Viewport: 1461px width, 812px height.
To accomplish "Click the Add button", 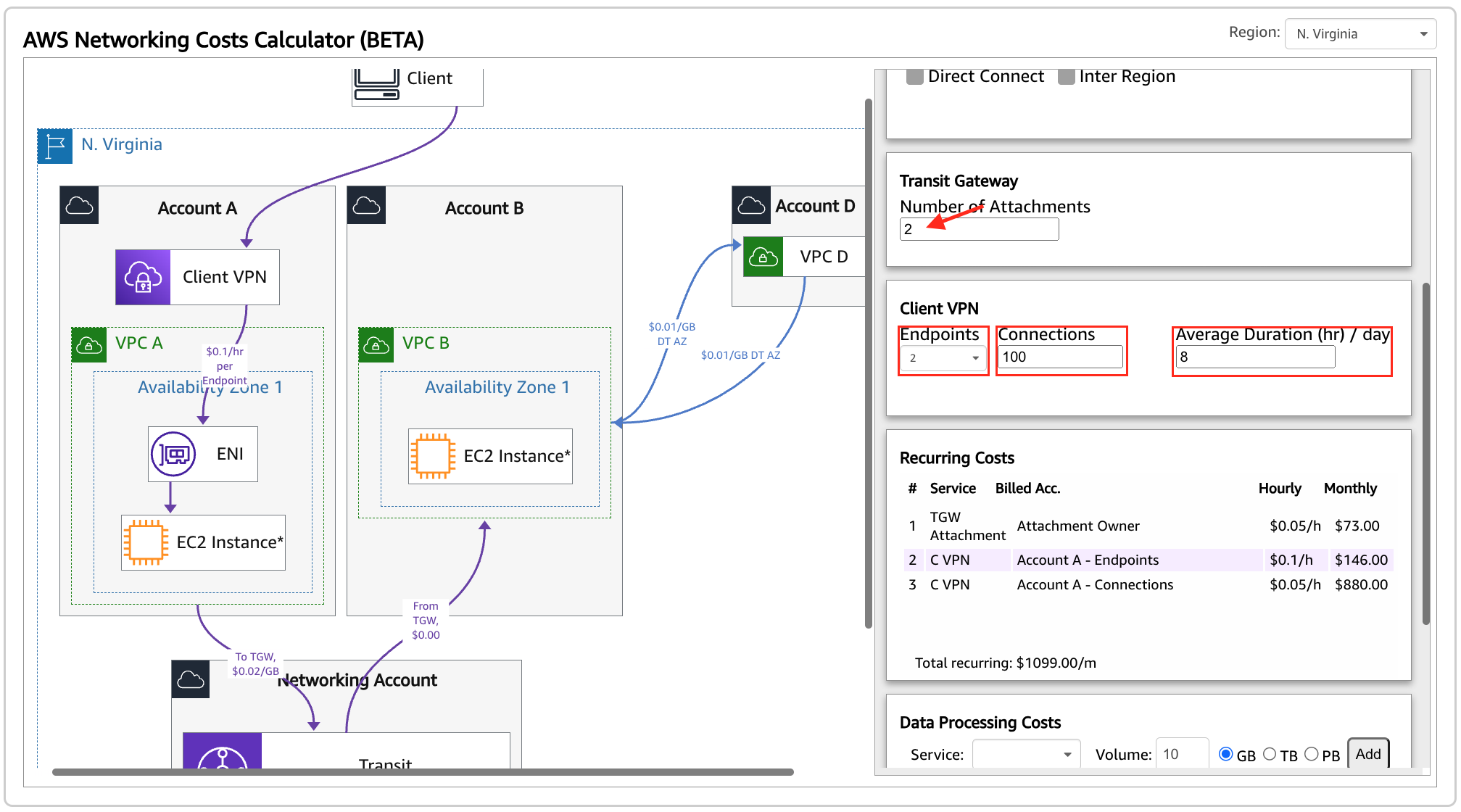I will [1367, 754].
